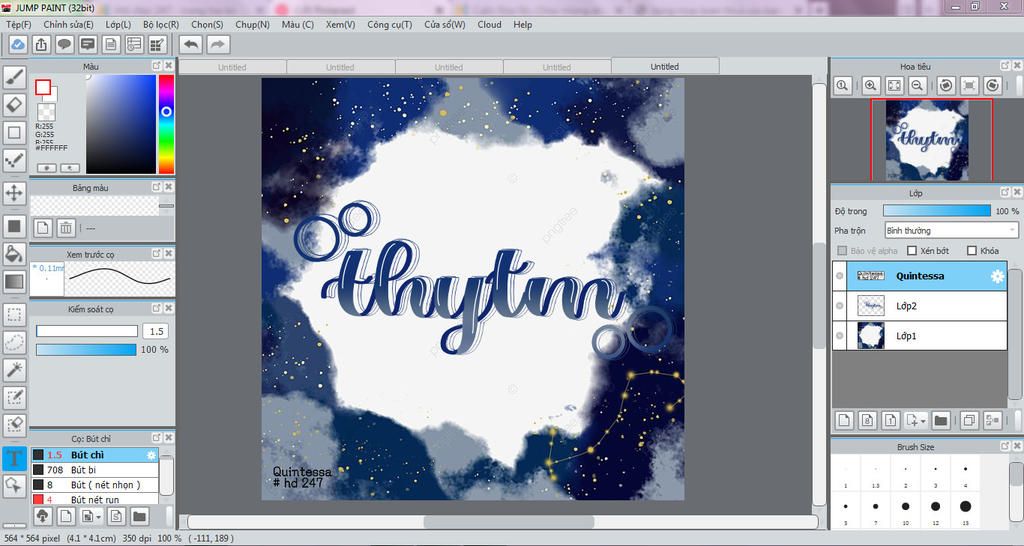Open Bút chì brush settings gear

tap(152, 455)
